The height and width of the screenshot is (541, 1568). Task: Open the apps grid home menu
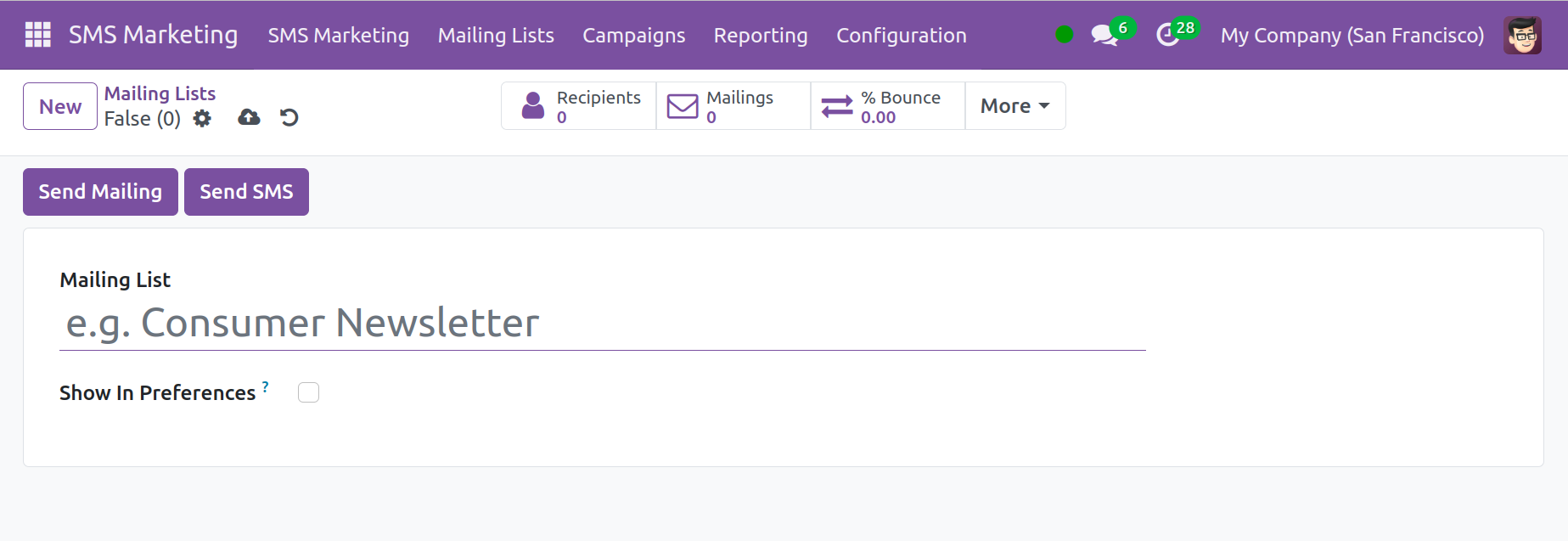[37, 35]
